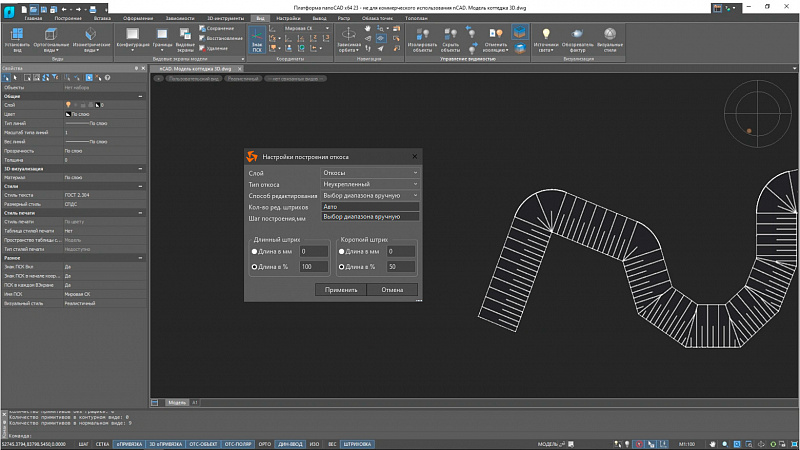Close the Настройки построения откоса dialog
800x450 pixels.
pos(414,157)
